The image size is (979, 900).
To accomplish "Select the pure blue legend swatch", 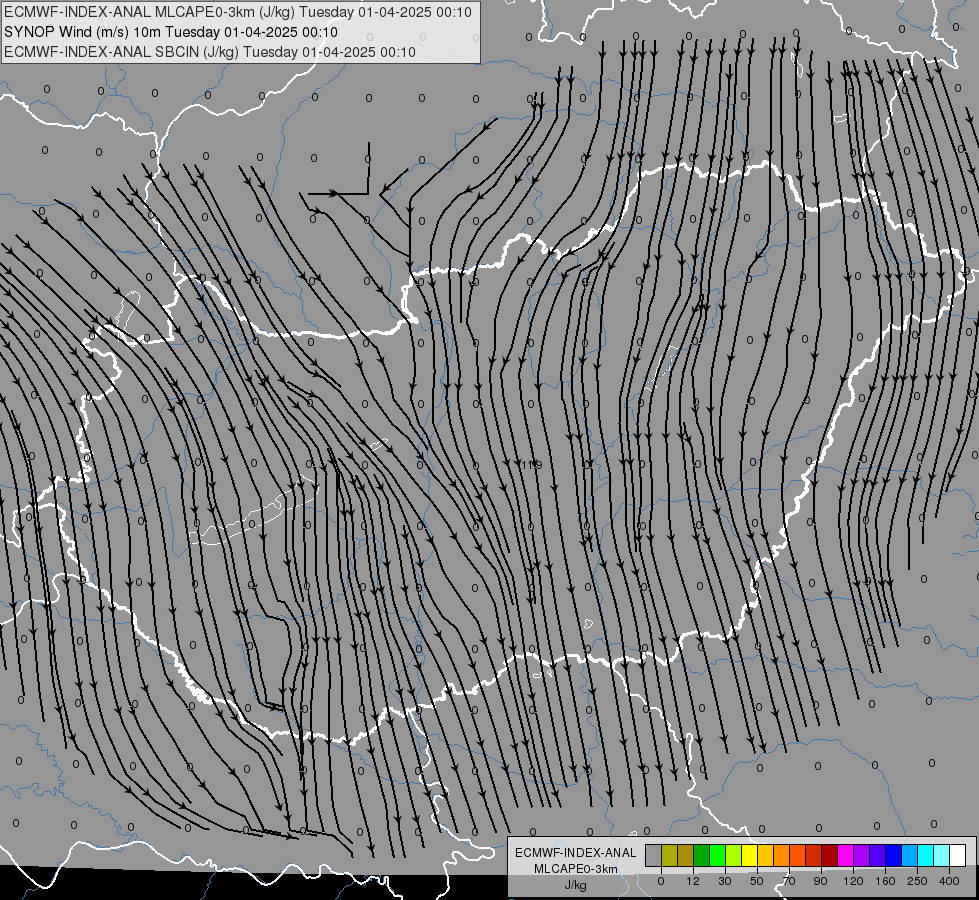I will pyautogui.click(x=893, y=855).
